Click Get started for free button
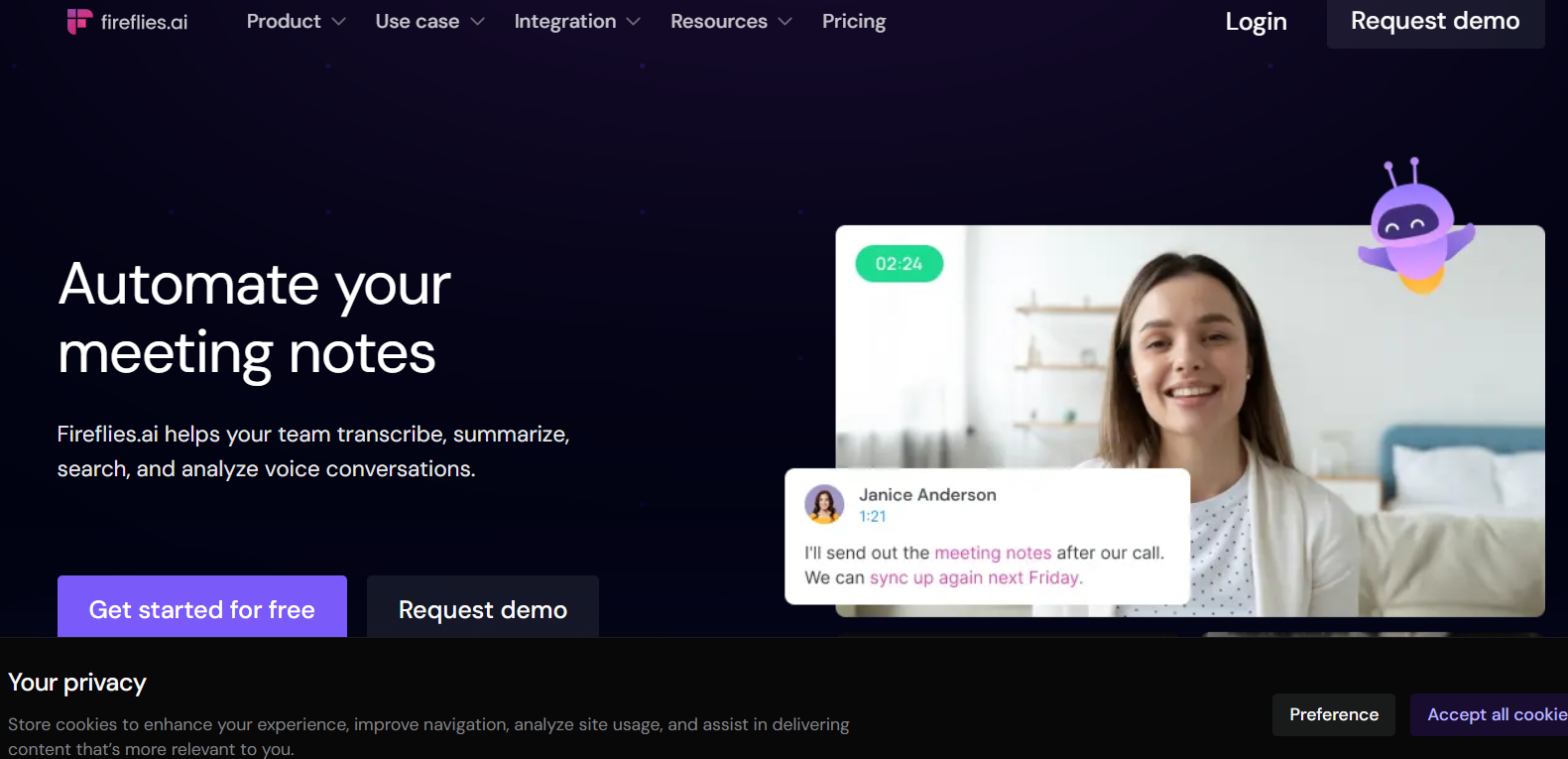This screenshot has width=1568, height=759. click(x=202, y=608)
